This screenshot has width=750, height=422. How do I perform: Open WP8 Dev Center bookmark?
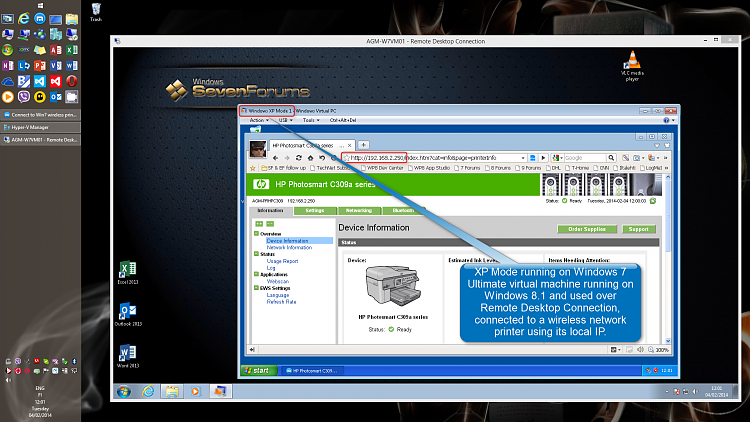pos(383,168)
